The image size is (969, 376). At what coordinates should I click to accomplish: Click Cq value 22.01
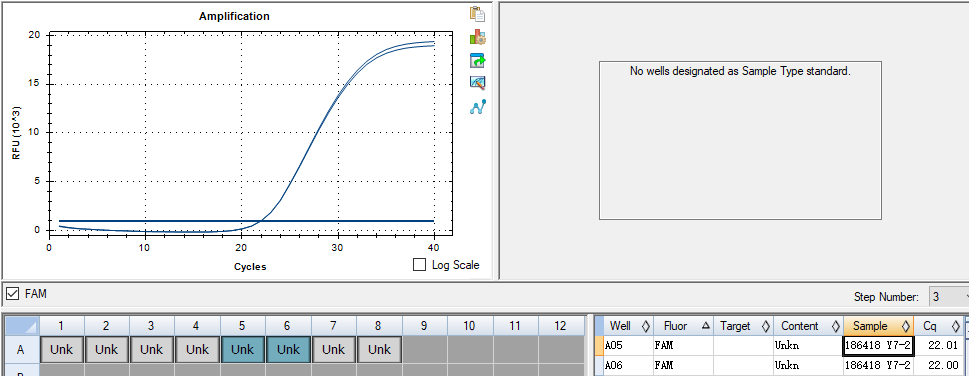click(x=938, y=345)
